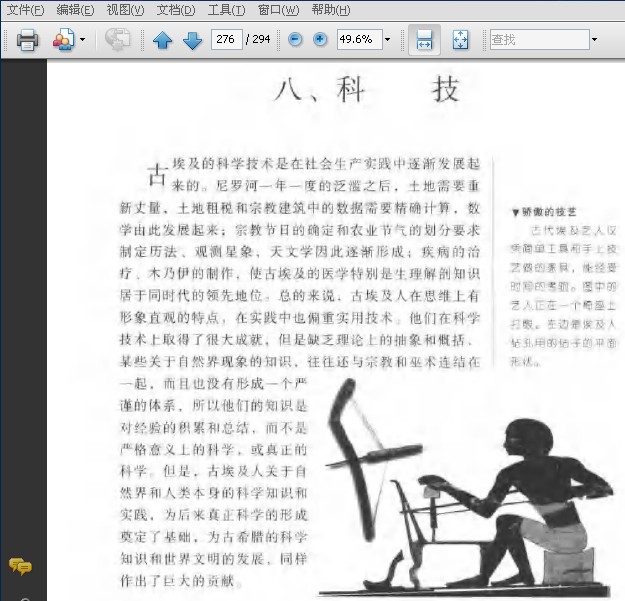Expand the collaborate icon dropdown arrow

click(83, 39)
